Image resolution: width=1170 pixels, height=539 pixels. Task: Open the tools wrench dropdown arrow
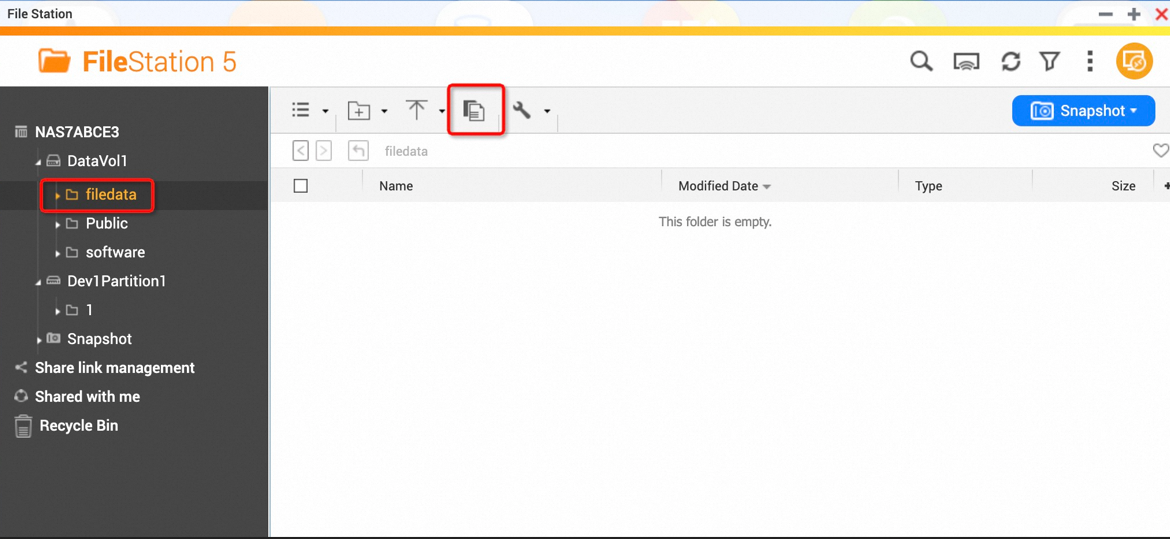pos(547,111)
